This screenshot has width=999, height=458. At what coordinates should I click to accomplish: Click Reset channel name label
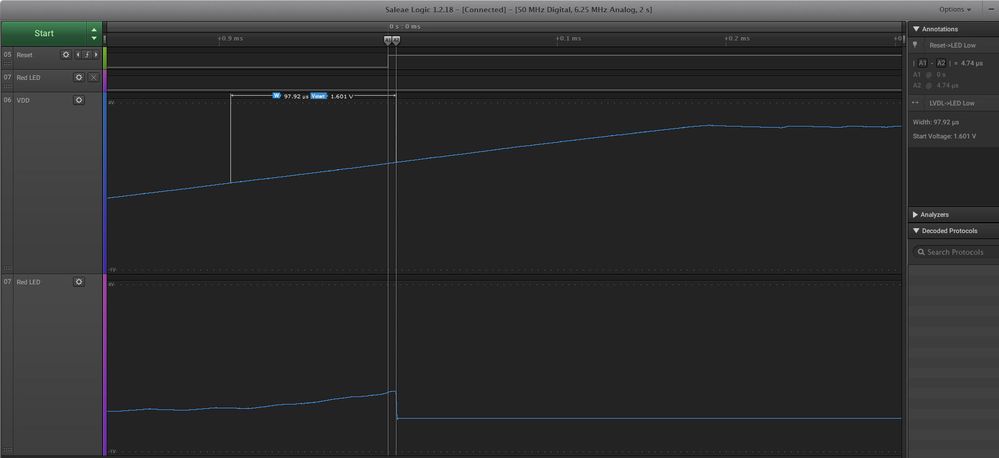pos(24,55)
